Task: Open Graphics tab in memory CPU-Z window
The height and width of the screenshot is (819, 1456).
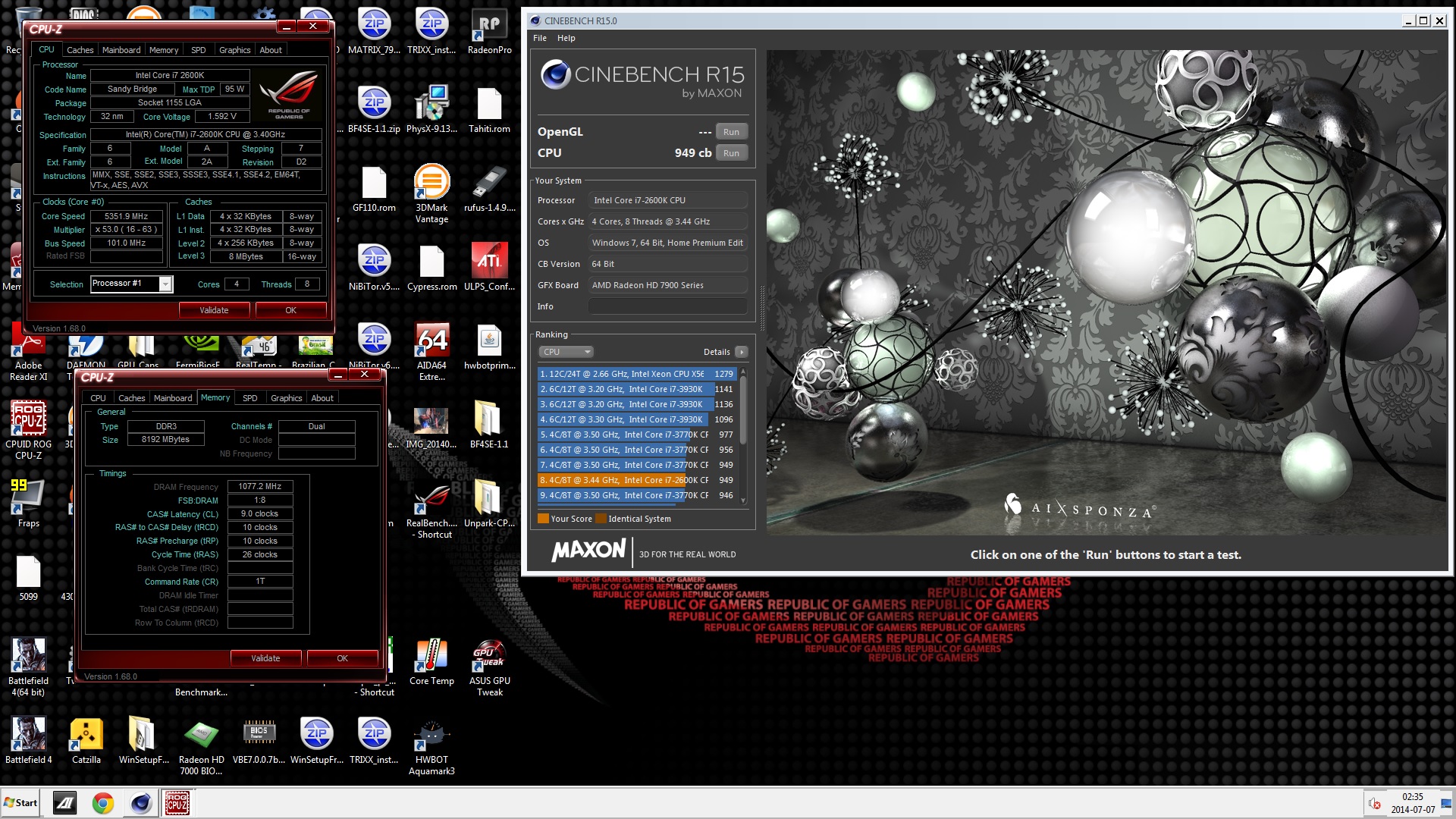Action: (x=287, y=398)
